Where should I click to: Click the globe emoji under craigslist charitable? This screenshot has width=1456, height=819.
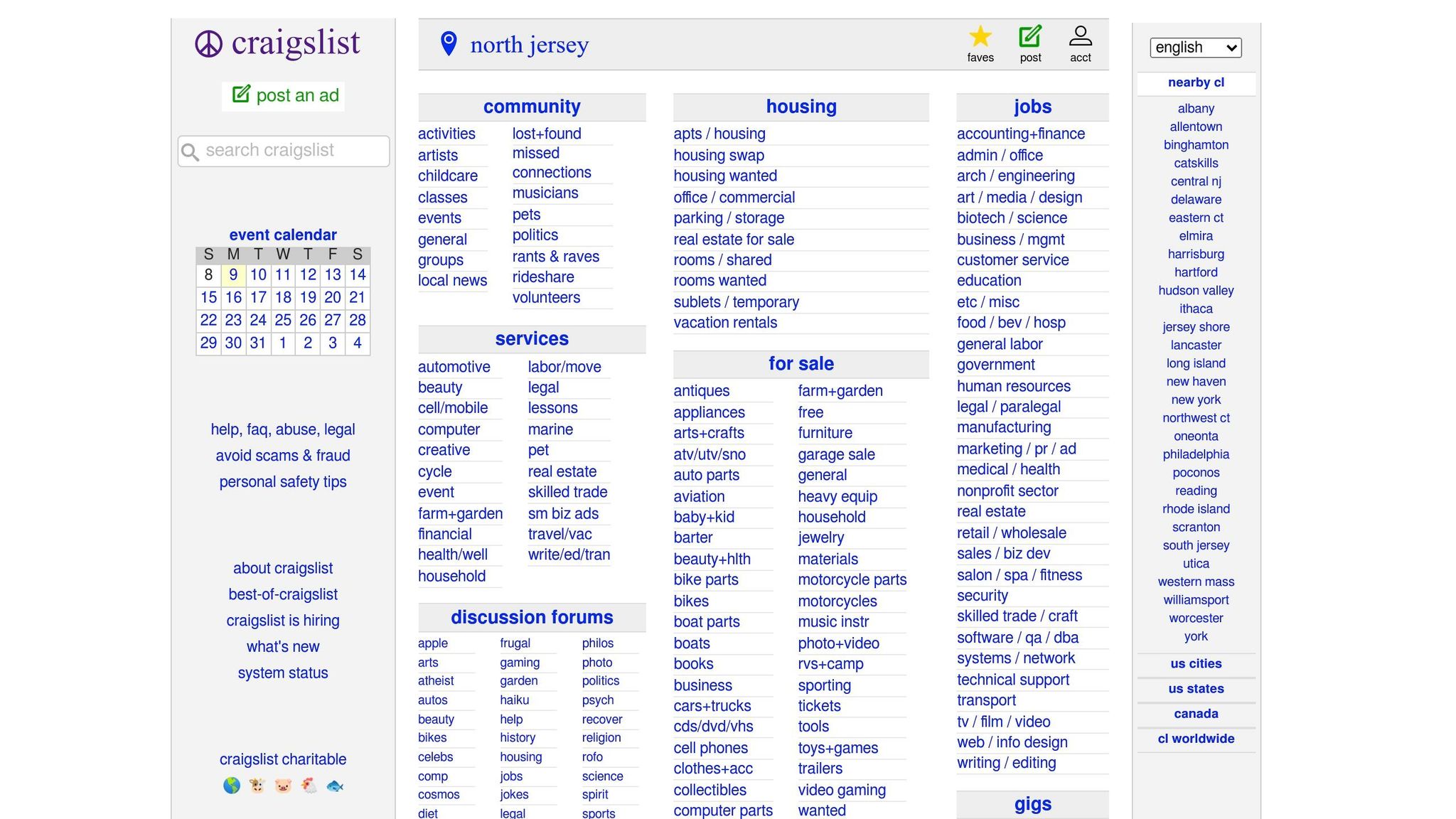[x=232, y=786]
